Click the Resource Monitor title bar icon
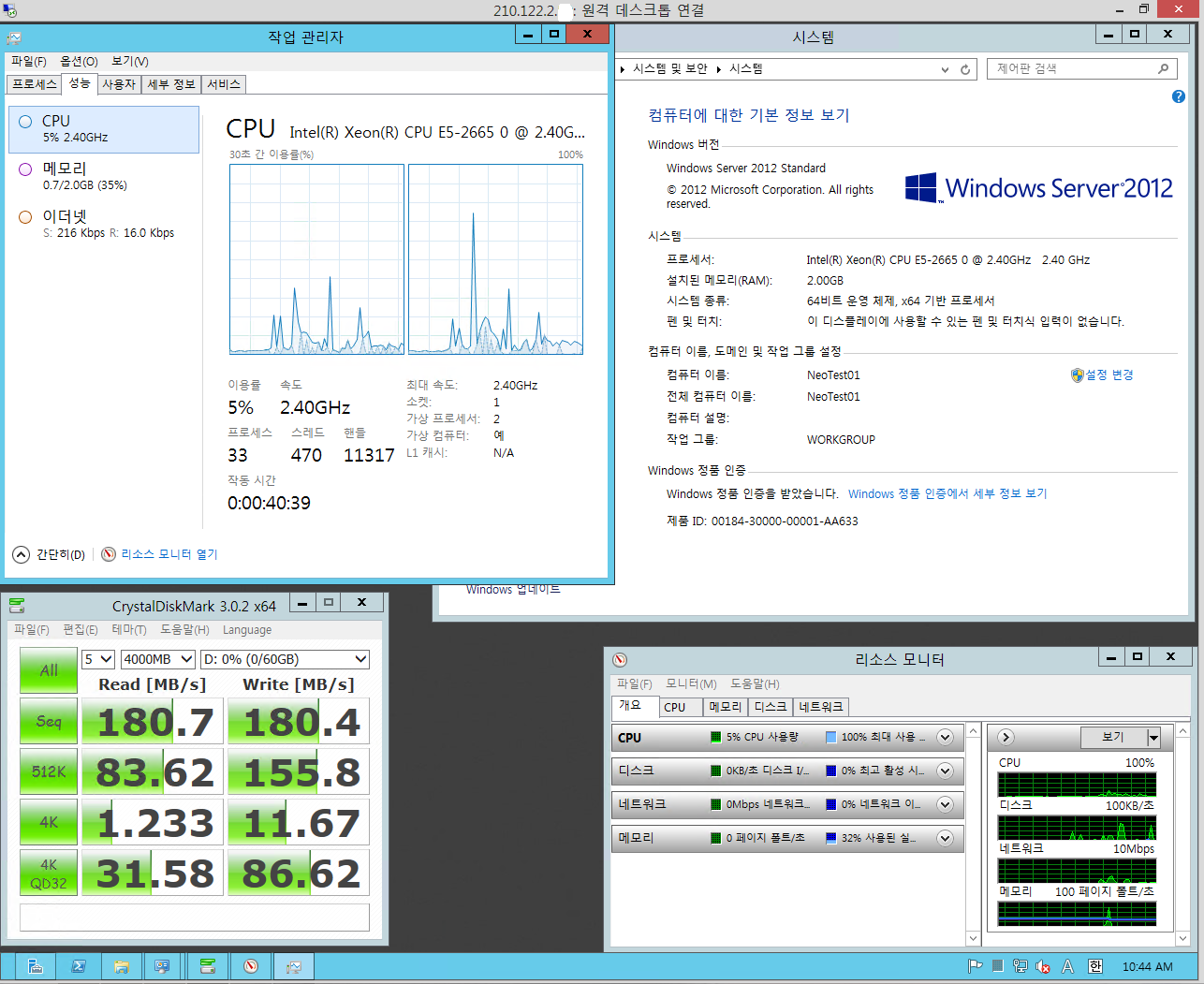 620,659
